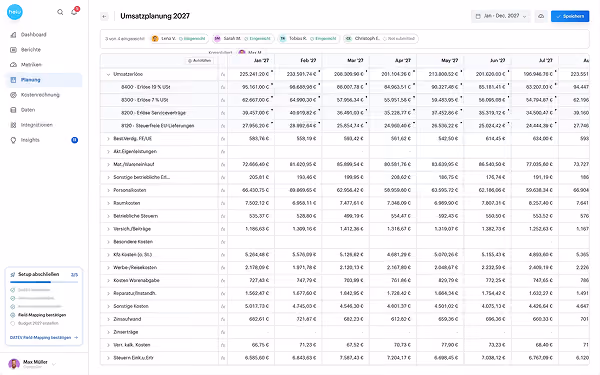The image size is (600, 375).
Task: Expand the Raumkosten row
Action: [x=108, y=203]
